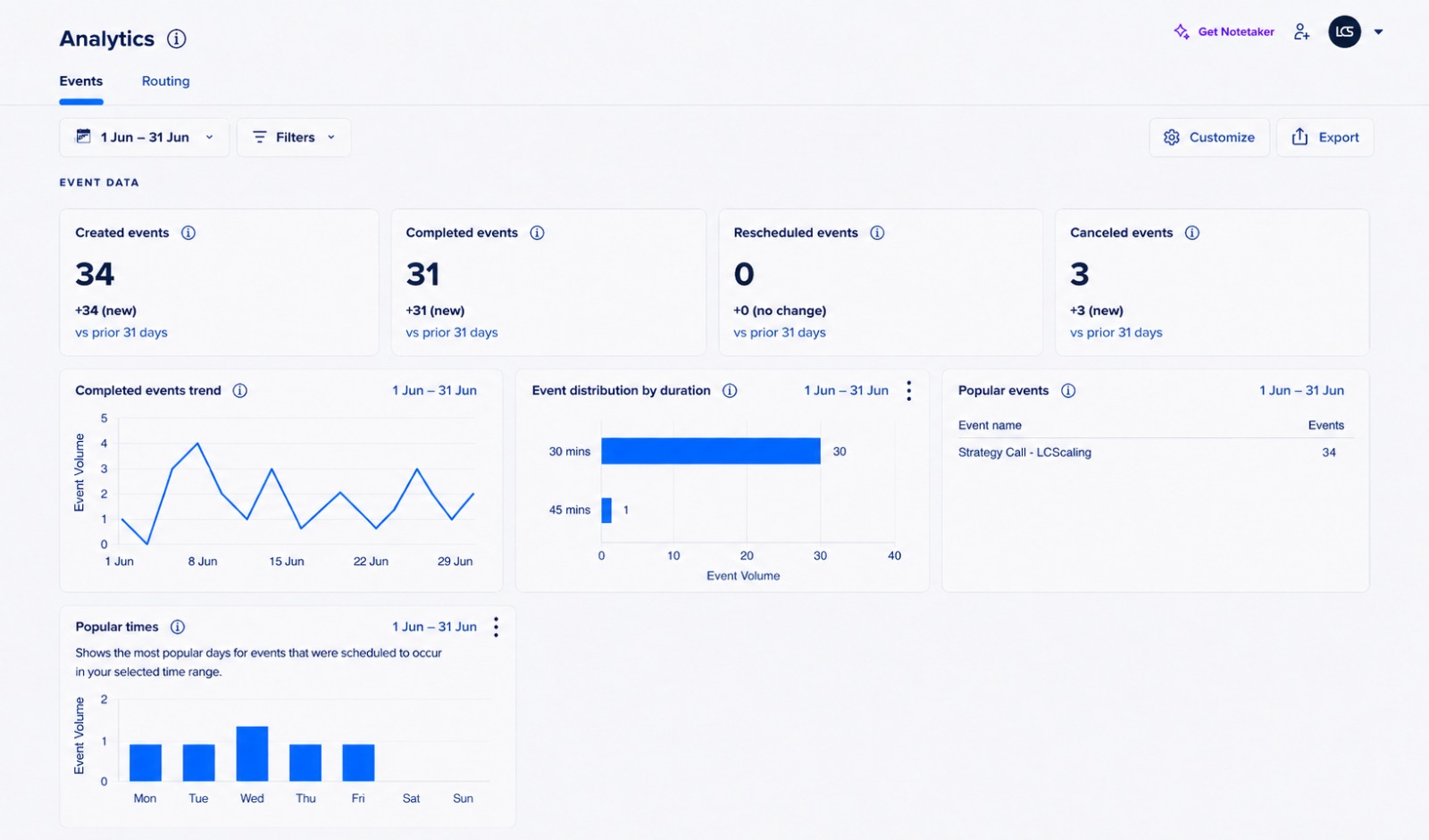Screen dimensions: 1429x840
Task: Switch to the Events tab
Action: pos(81,81)
